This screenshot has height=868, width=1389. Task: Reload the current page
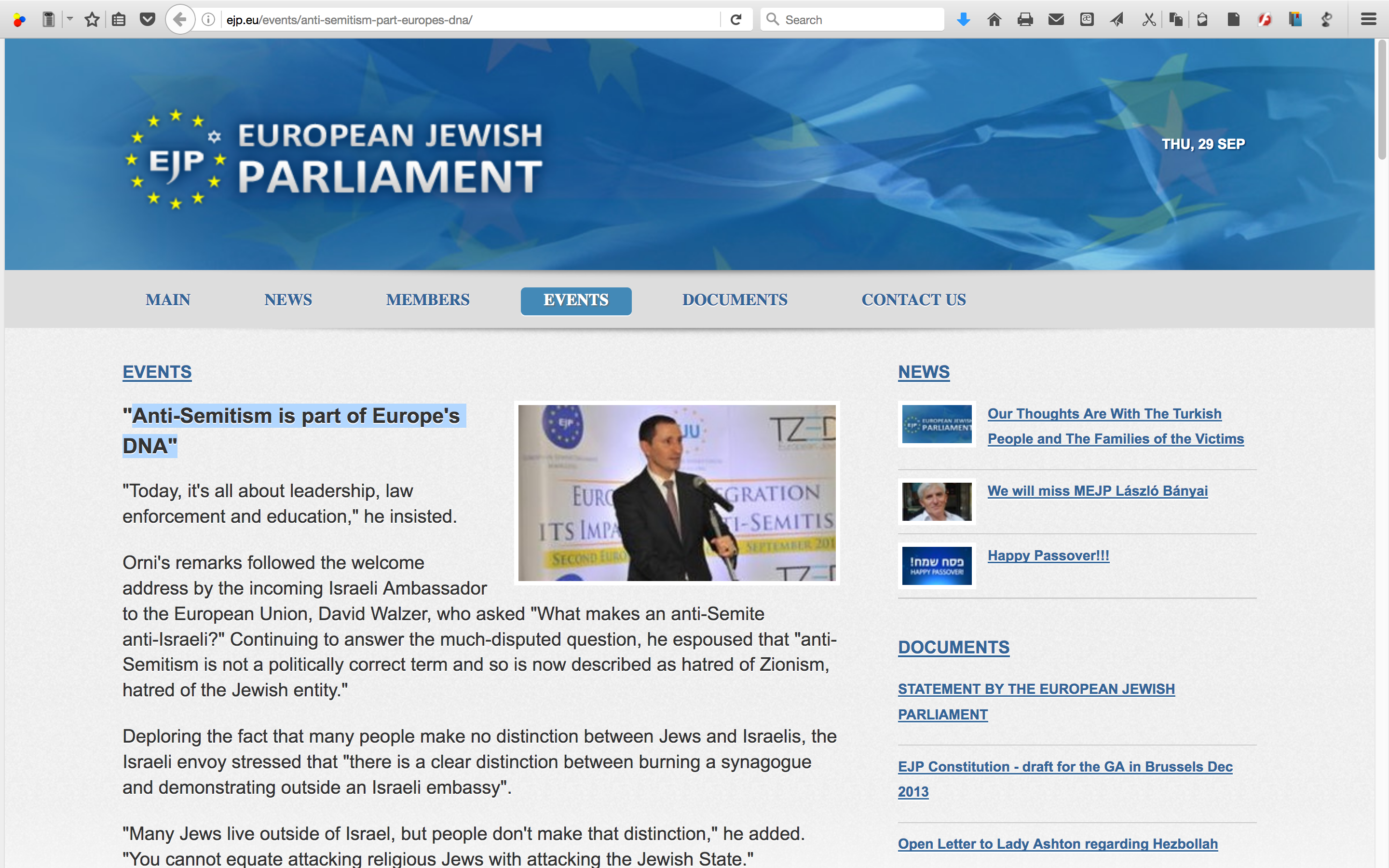click(x=736, y=20)
